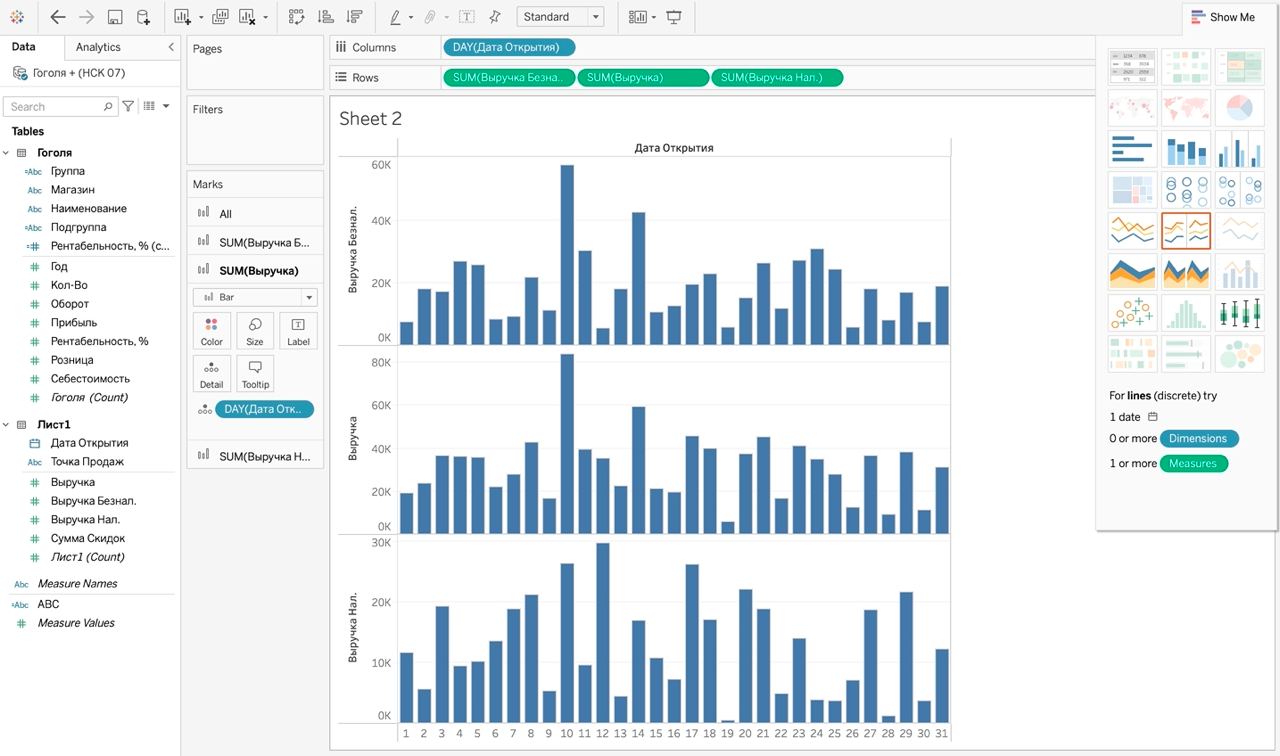Viewport: 1280px width, 756px height.
Task: Click the Гоголя + (НСК 07) data source
Action: [x=78, y=73]
